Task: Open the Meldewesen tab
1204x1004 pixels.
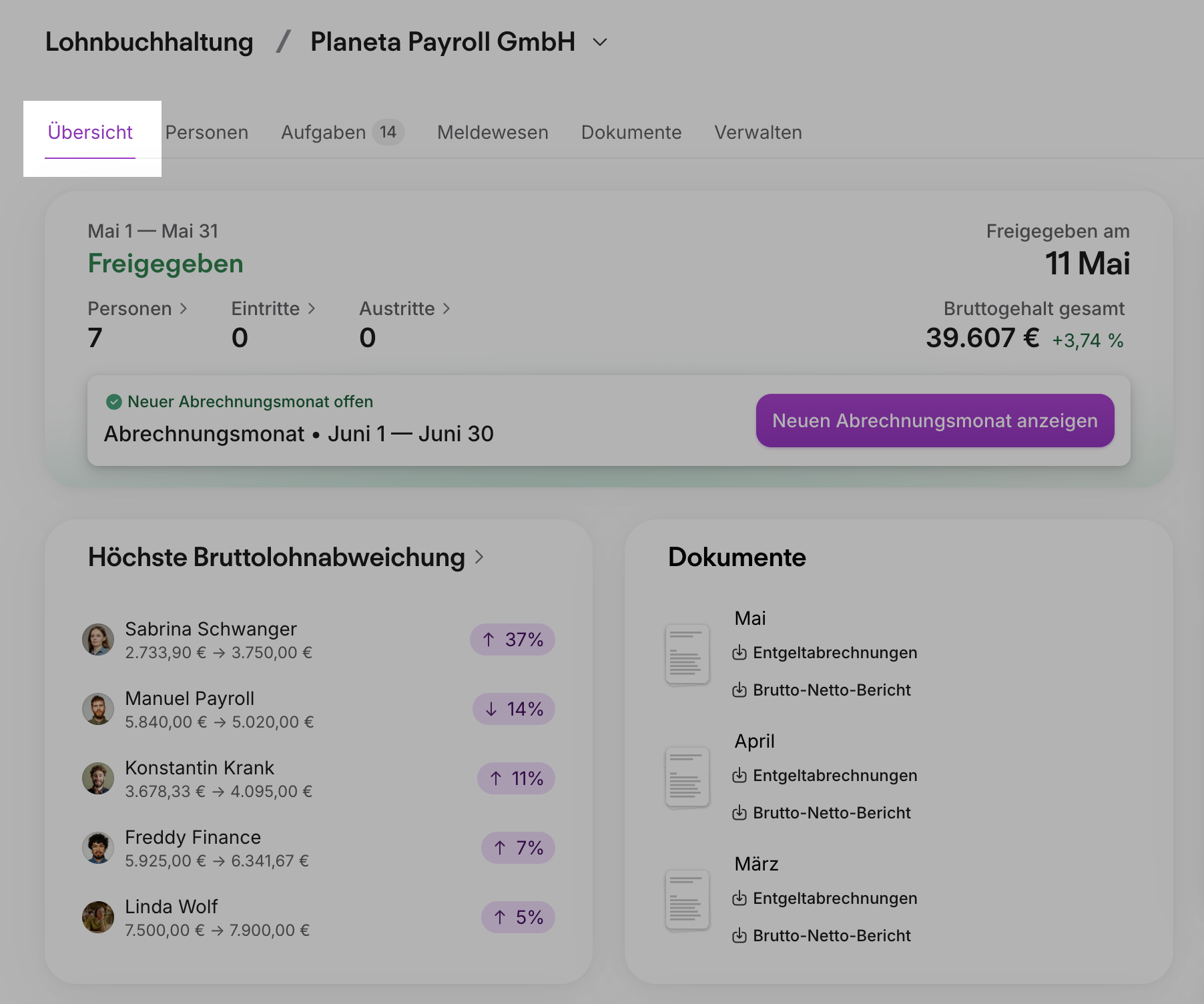Action: tap(493, 132)
